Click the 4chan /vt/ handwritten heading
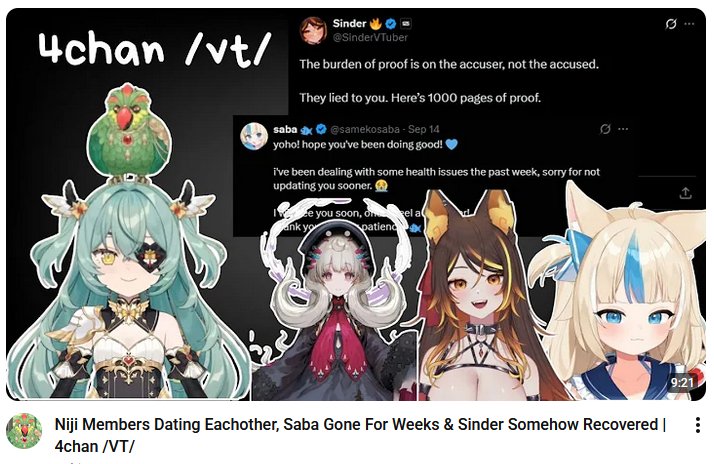Viewport: 714px width, 464px height. tap(154, 49)
